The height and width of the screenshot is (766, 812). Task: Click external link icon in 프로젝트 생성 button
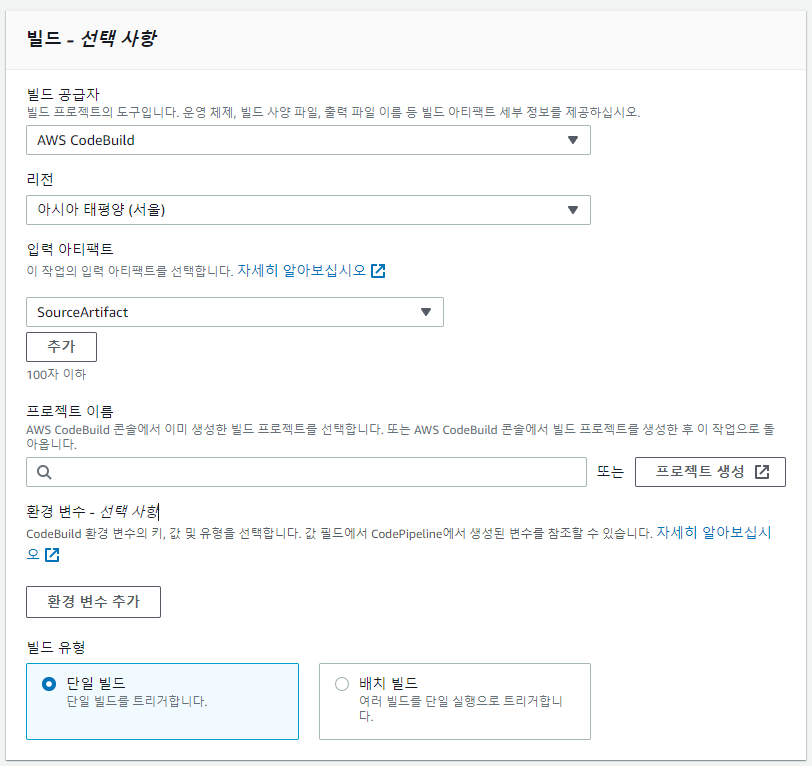[762, 472]
